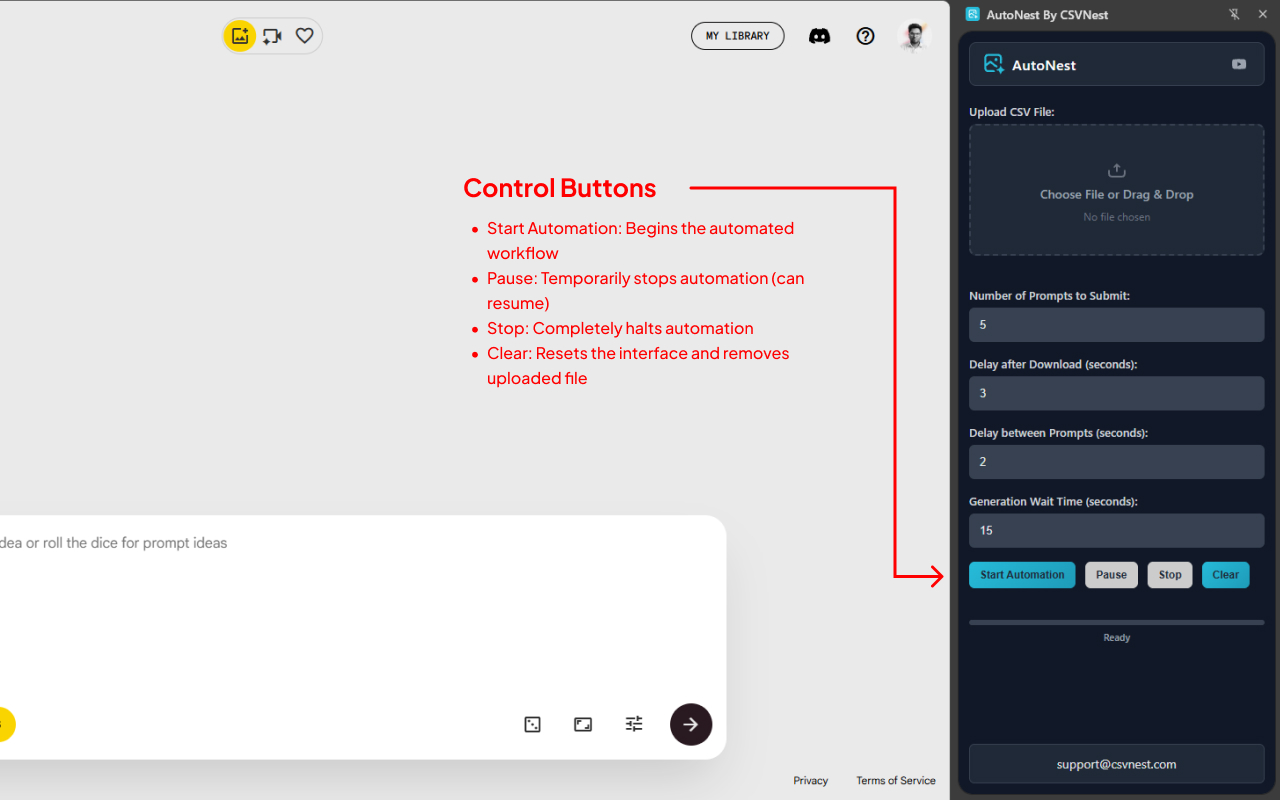Click the No file chosen text

[x=1117, y=217]
